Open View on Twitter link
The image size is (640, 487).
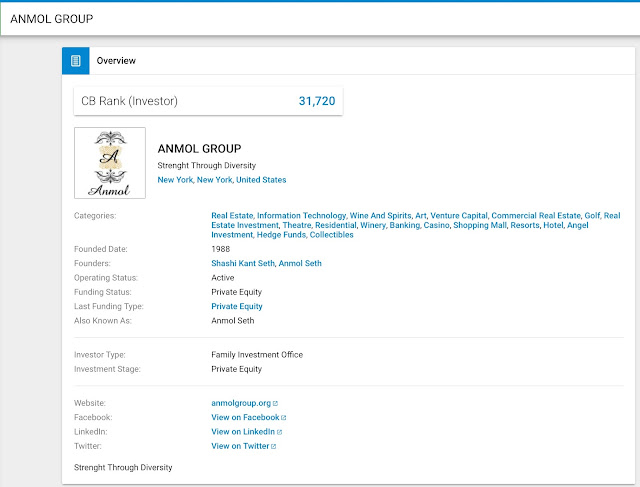pos(240,446)
